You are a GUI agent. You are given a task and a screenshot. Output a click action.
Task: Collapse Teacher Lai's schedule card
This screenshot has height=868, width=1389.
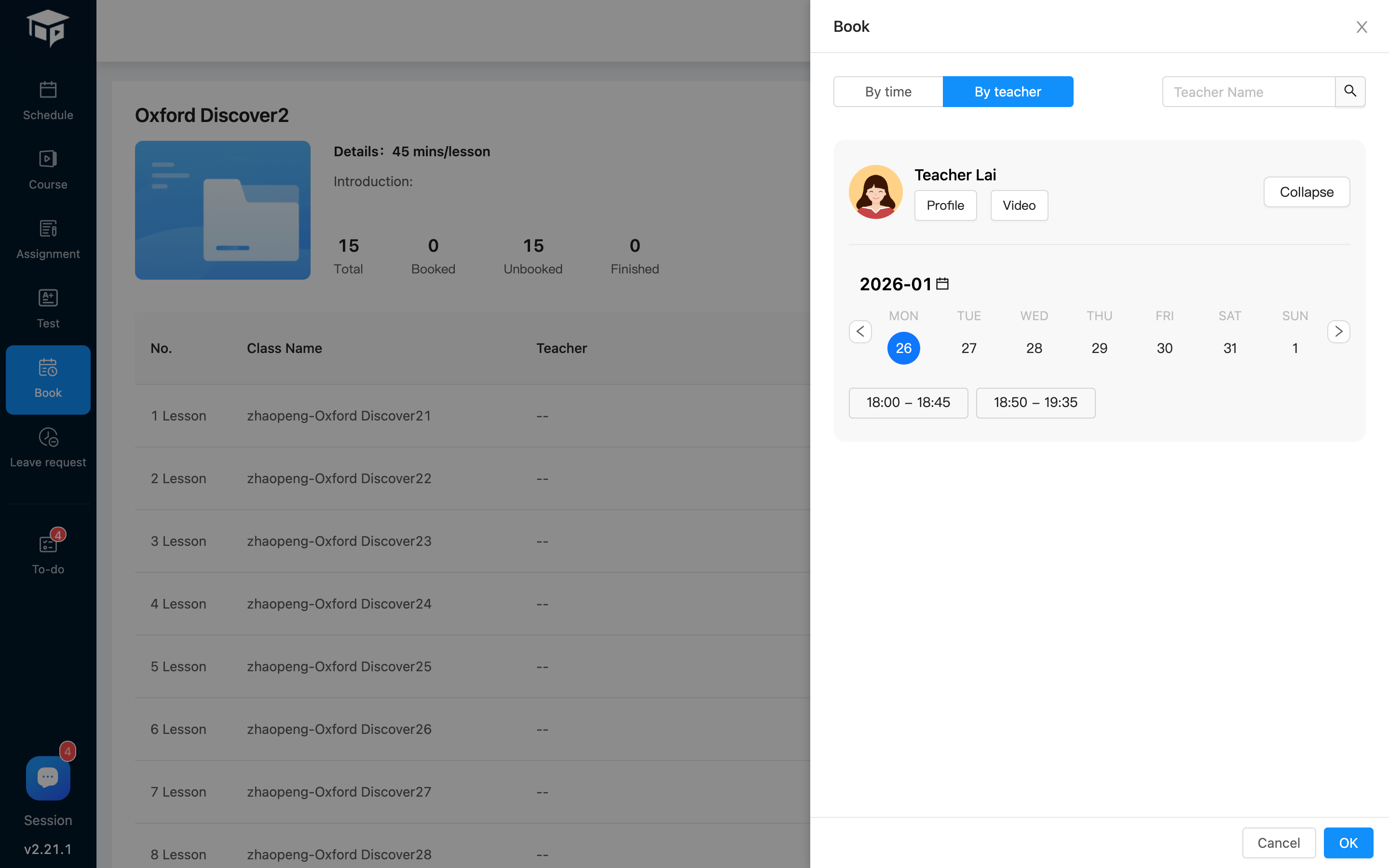pos(1306,192)
